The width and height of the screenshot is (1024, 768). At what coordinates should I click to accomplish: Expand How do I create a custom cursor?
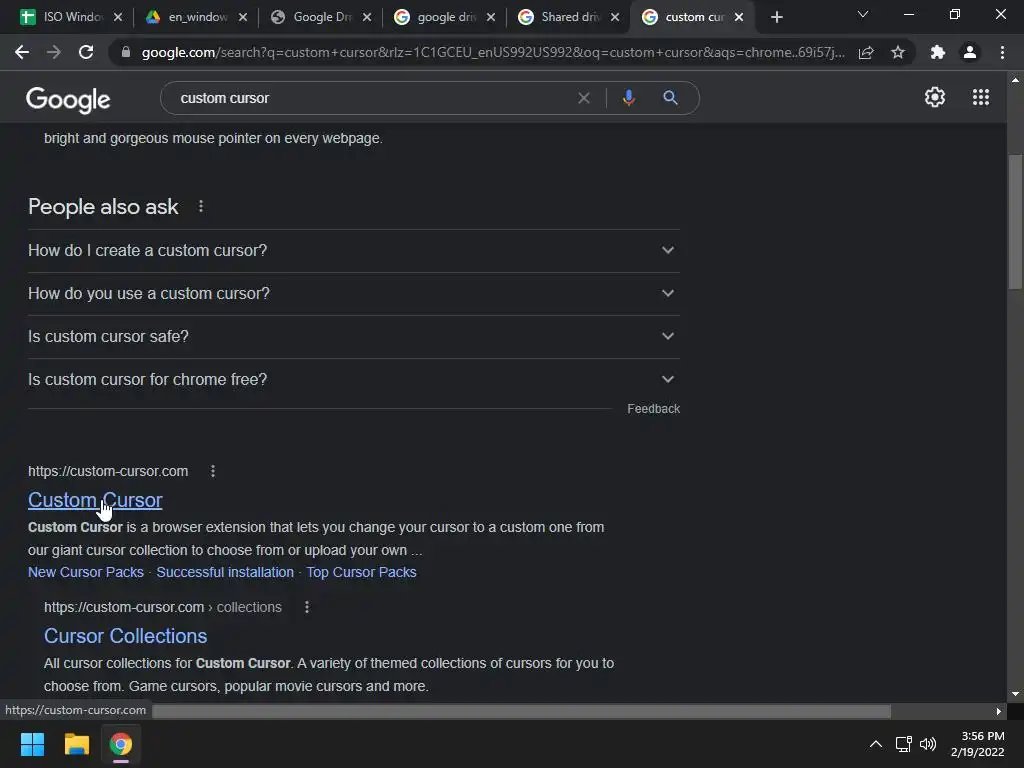pos(353,251)
